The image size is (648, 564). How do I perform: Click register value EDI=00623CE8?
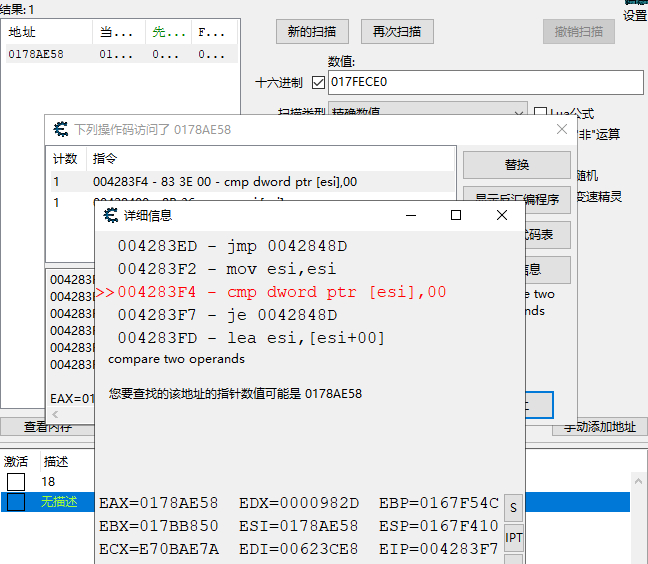298,549
